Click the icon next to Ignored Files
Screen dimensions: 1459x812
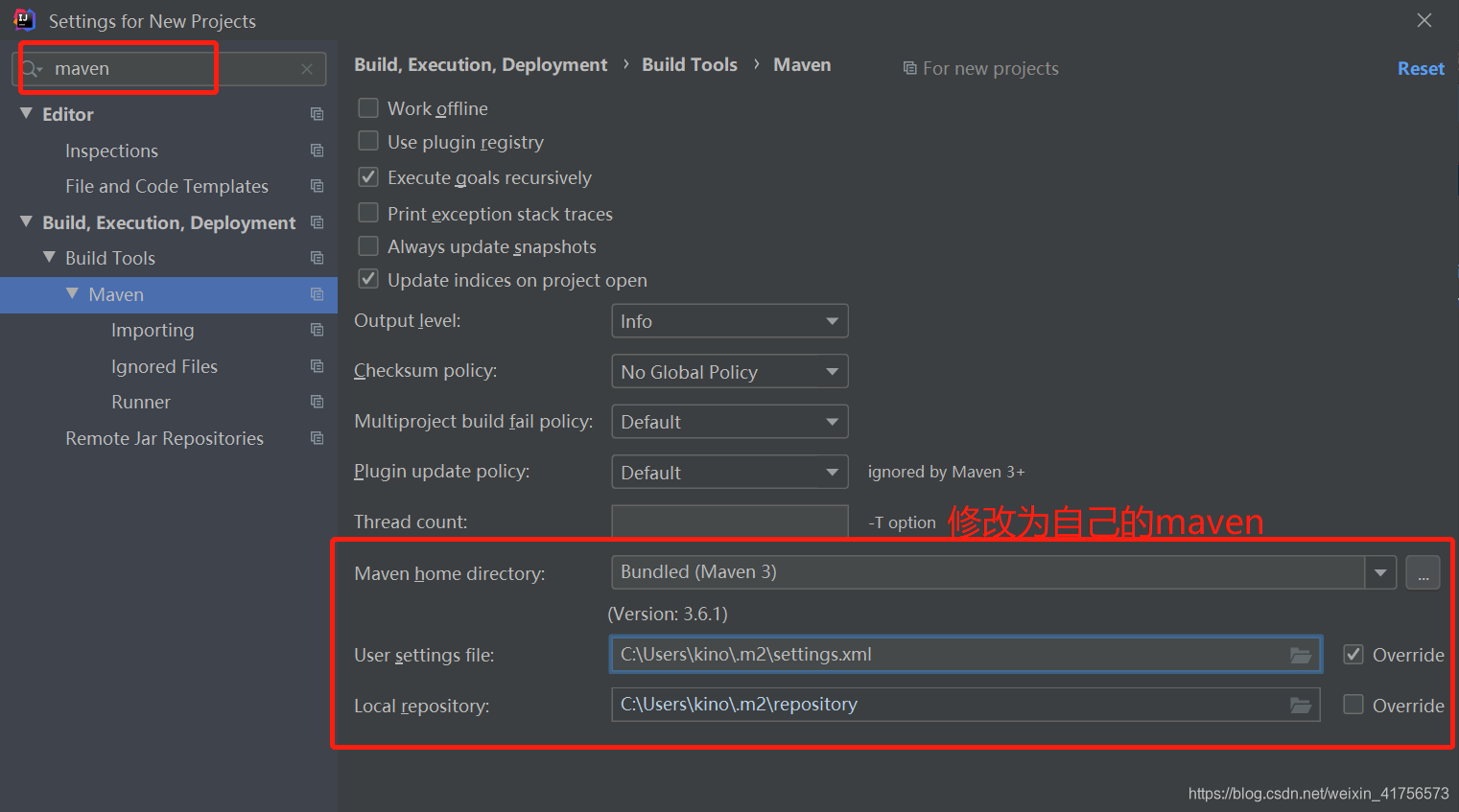coord(317,366)
